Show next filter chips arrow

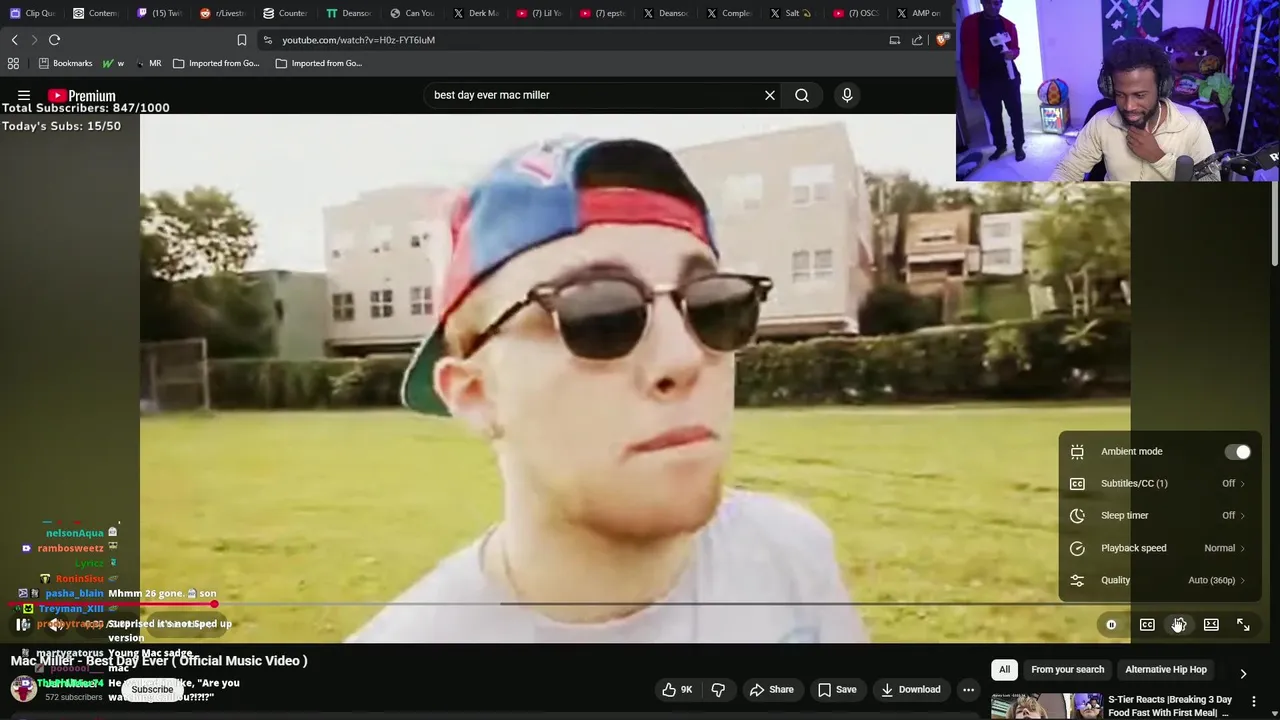(x=1243, y=674)
